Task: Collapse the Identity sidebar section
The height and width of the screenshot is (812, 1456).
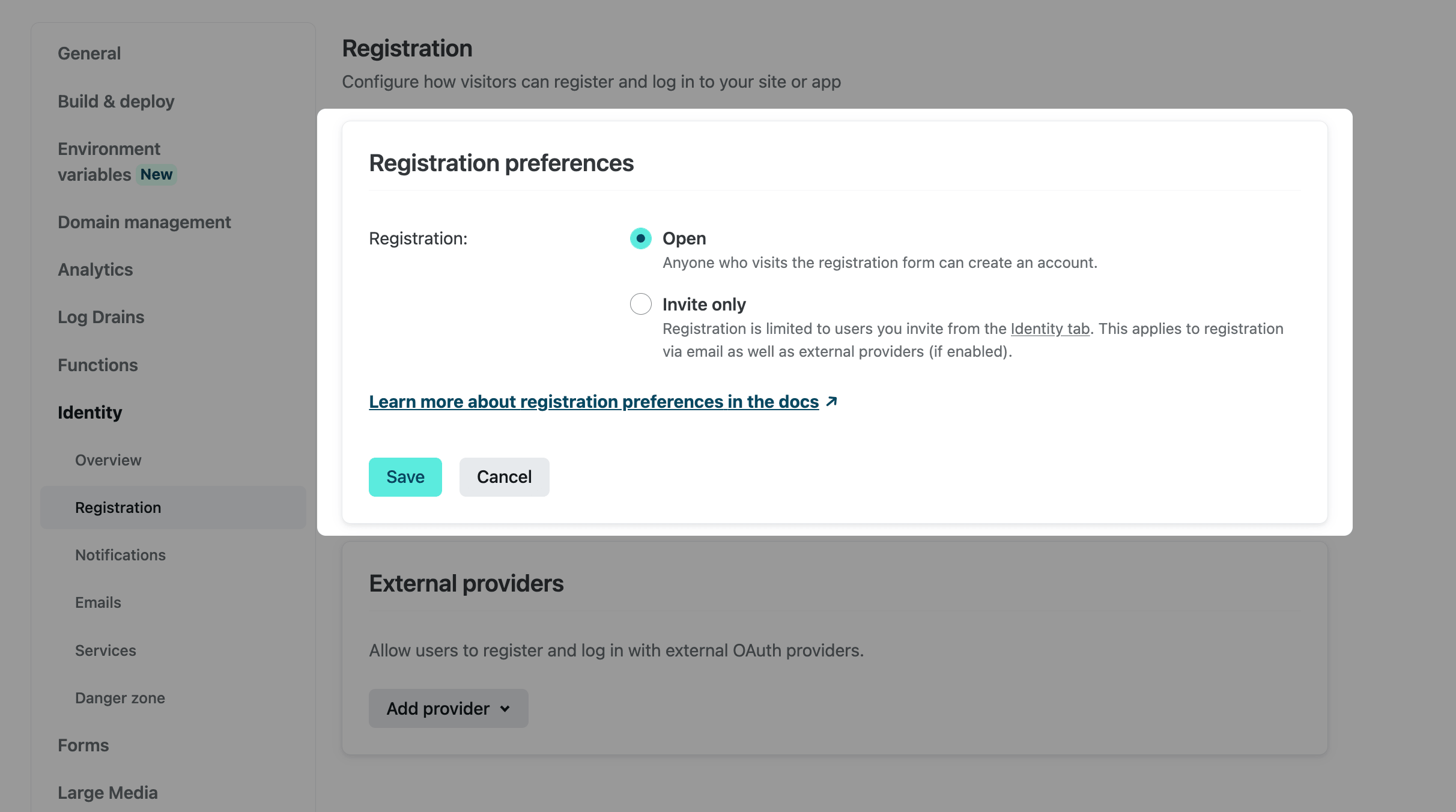Action: pos(89,413)
